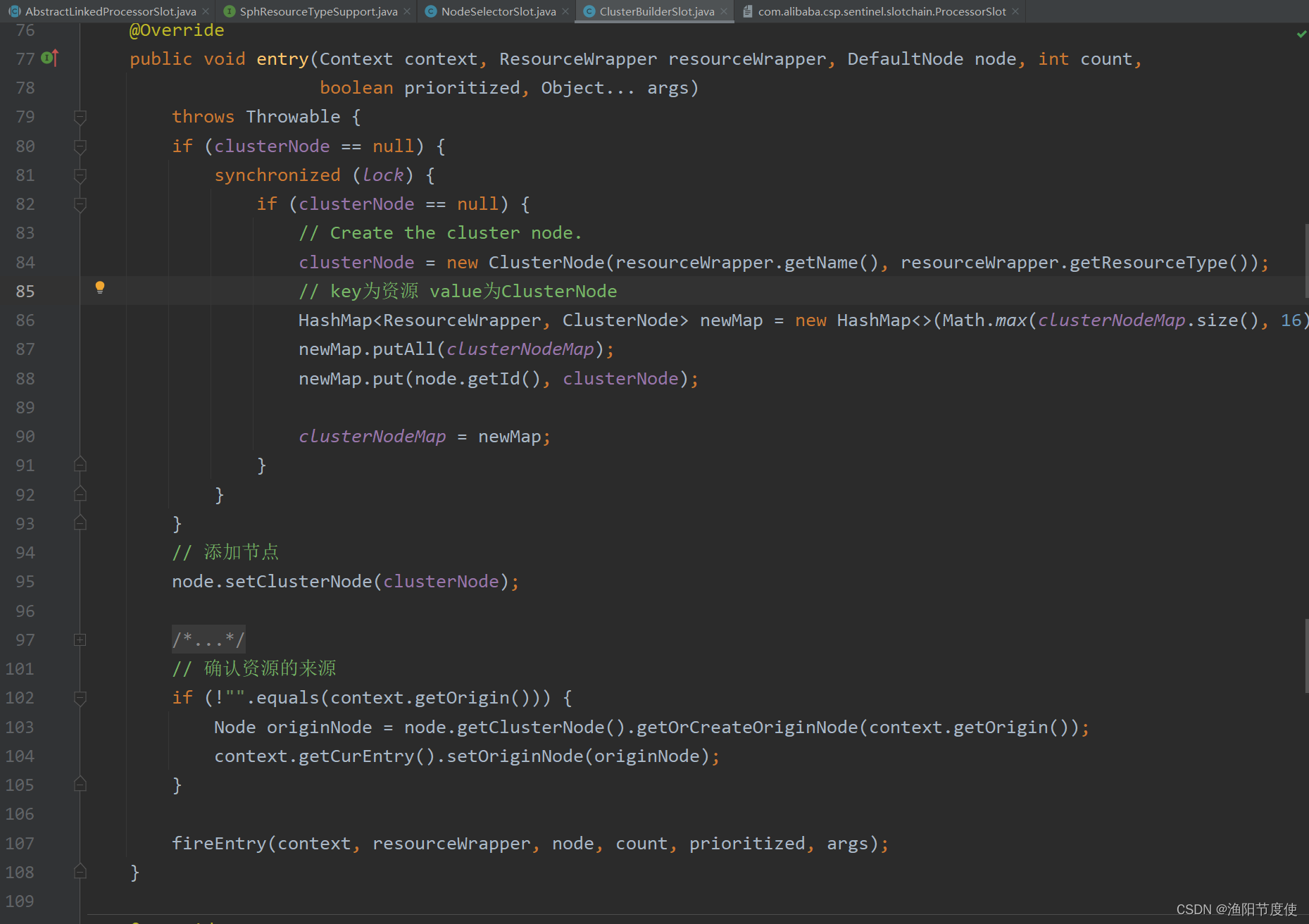Click the fold end marker on line 93

(x=80, y=523)
